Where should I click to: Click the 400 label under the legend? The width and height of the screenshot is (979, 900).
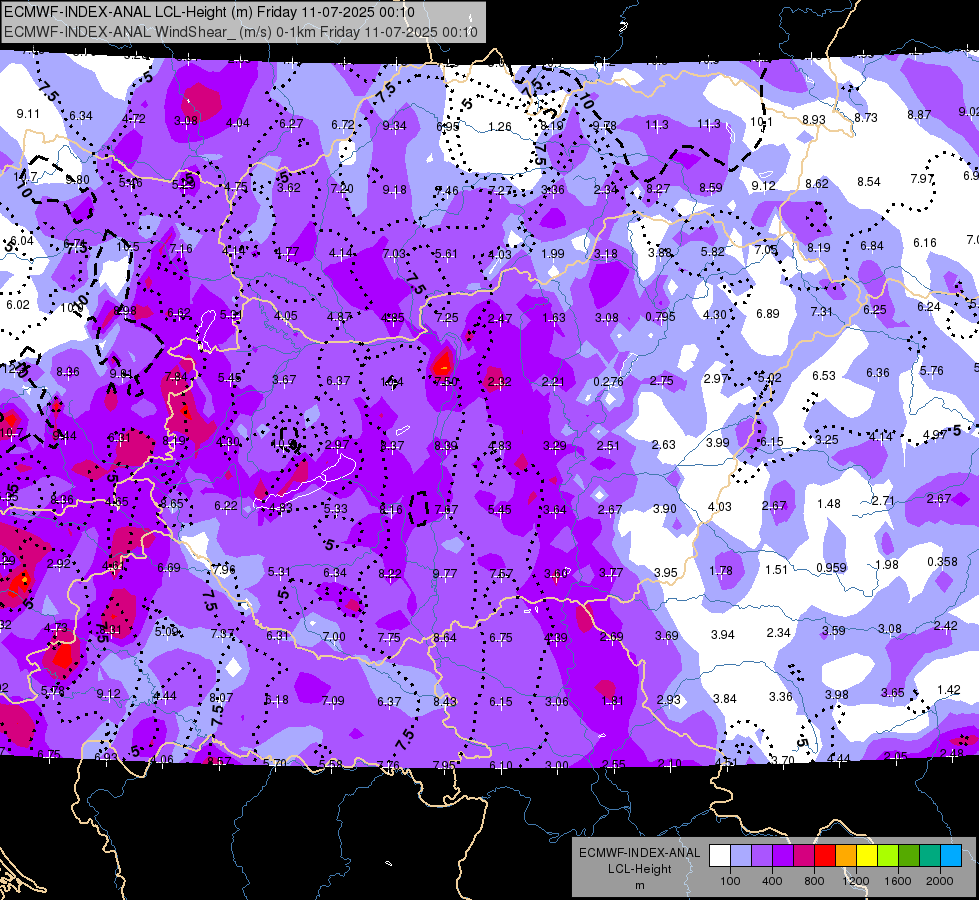[x=772, y=881]
